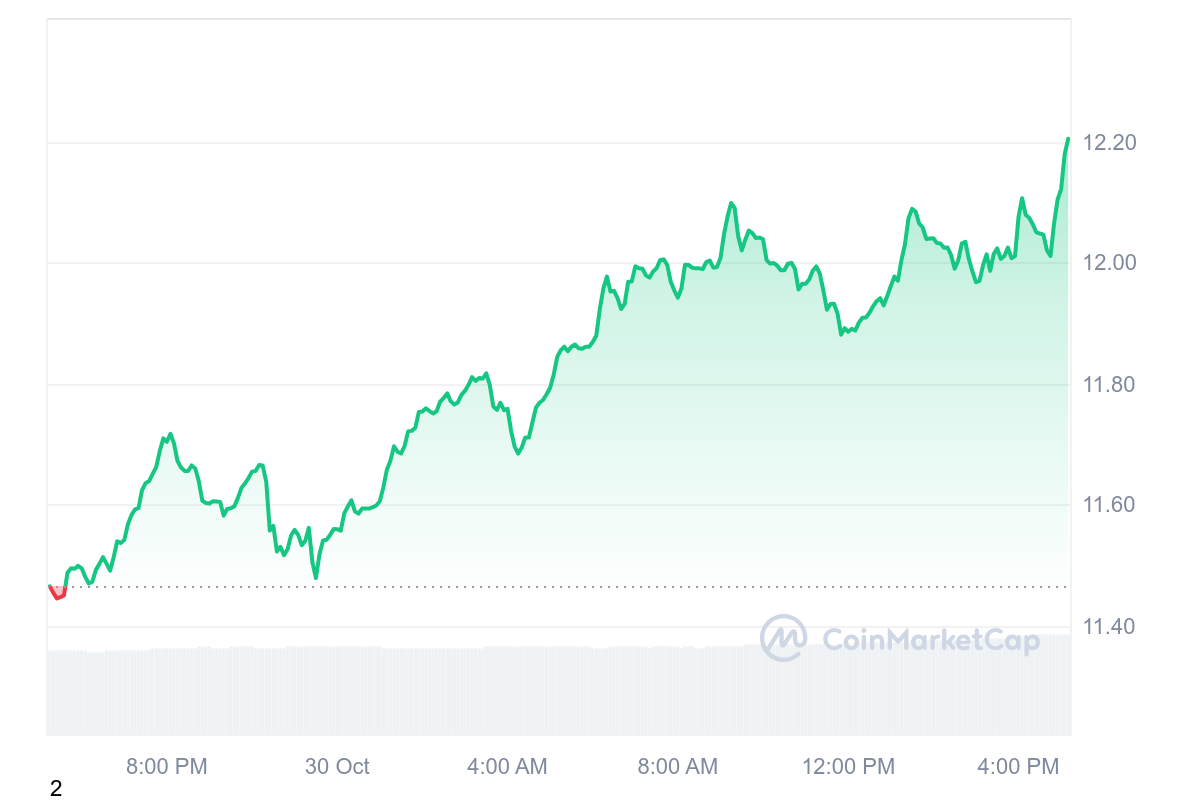Screen dimensions: 1200x800
Task: Click the 12.00 price axis label
Action: click(1109, 263)
